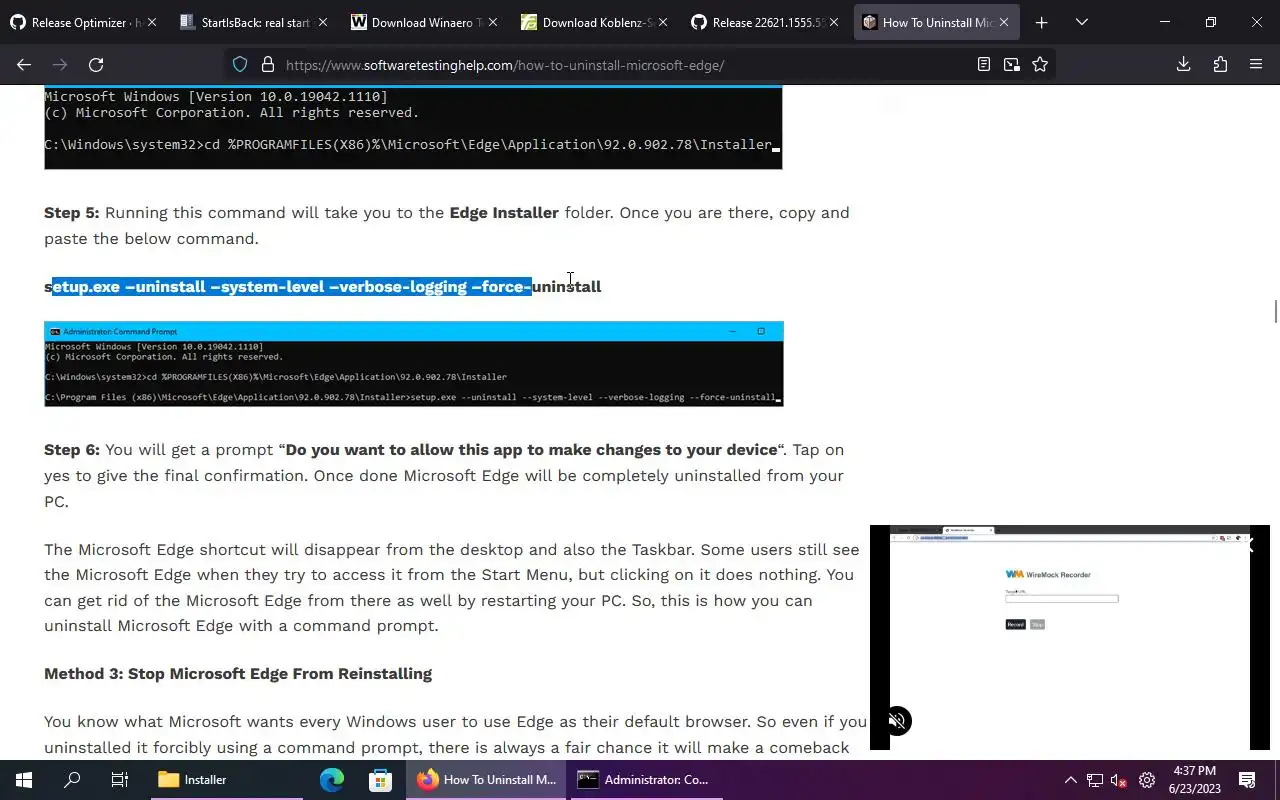The image size is (1280, 800).
Task: Open Task View on taskbar
Action: click(x=120, y=780)
